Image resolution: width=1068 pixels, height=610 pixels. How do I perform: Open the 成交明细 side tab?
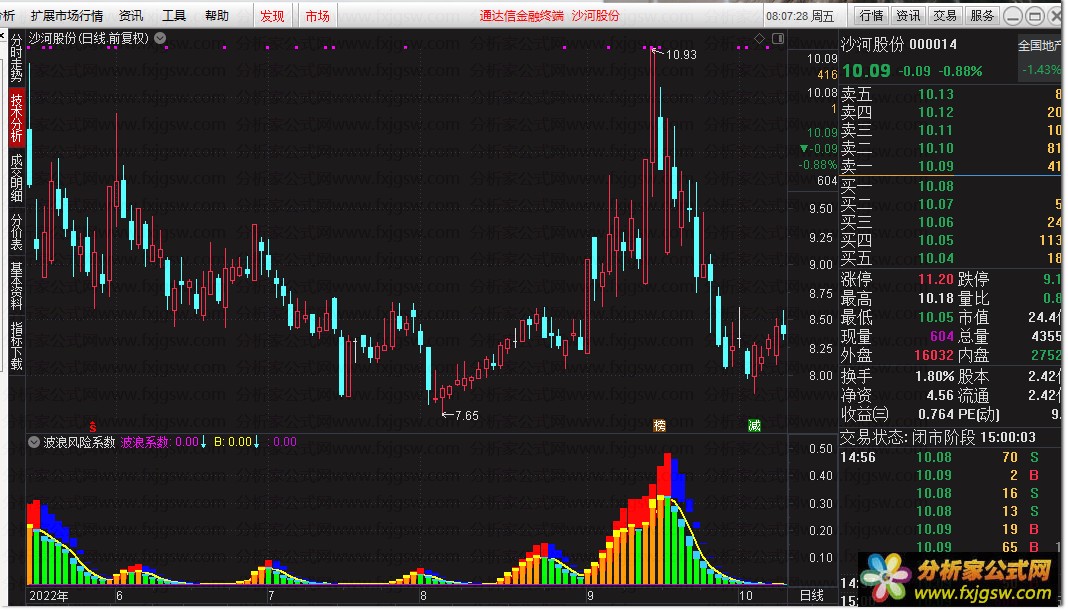[x=16, y=177]
